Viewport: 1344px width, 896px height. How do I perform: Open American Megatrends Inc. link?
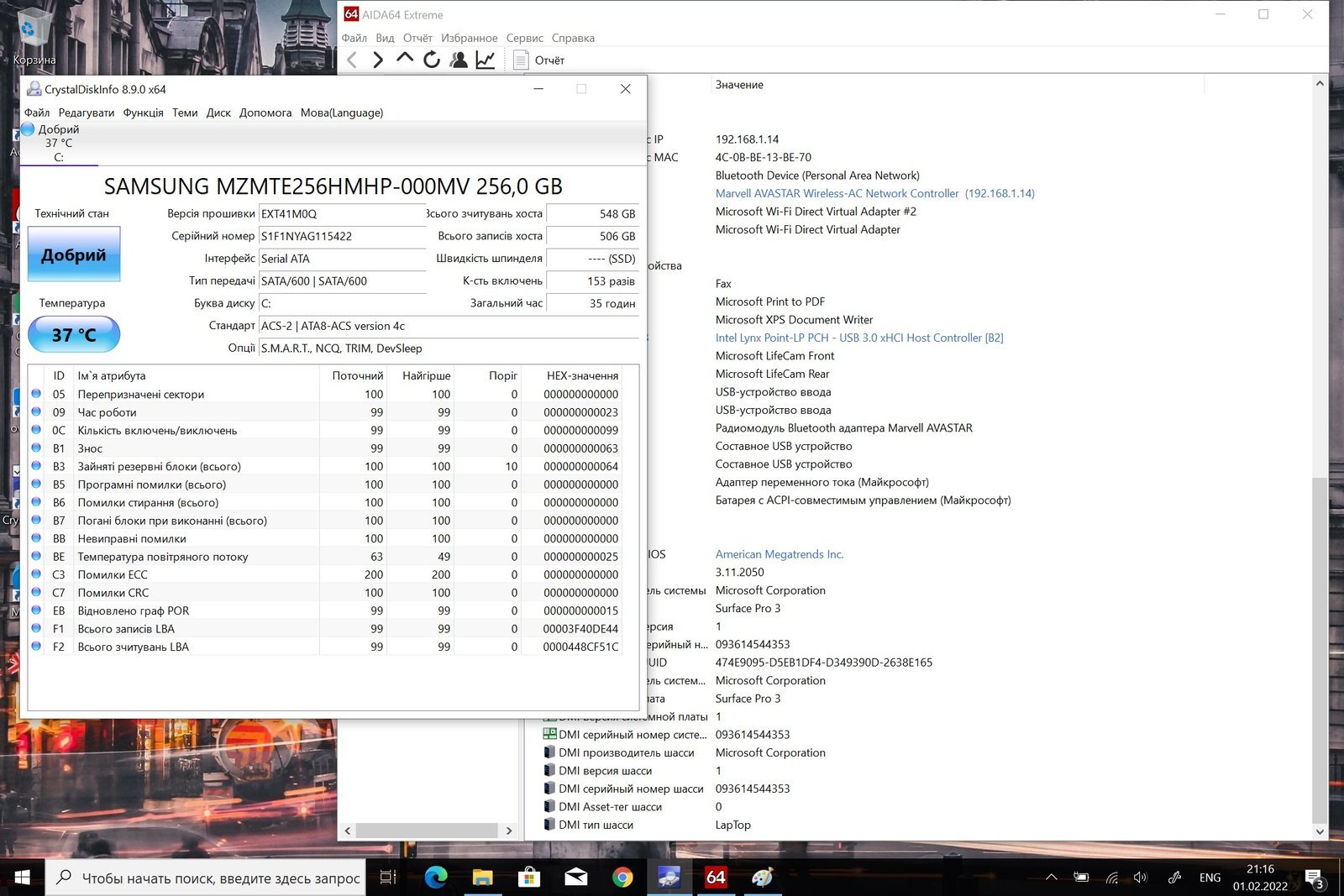(x=780, y=554)
